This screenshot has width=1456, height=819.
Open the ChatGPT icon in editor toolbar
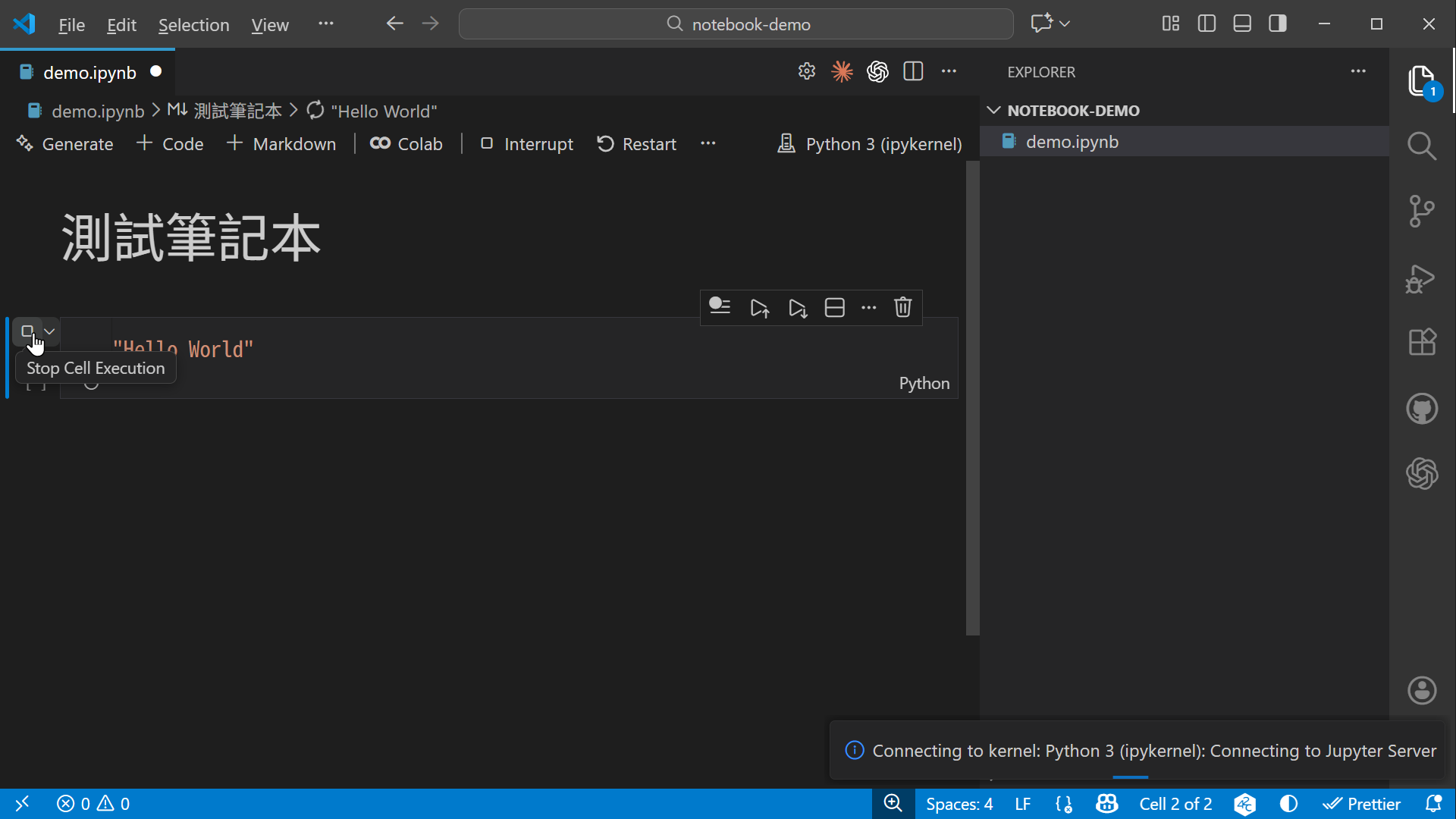877,71
